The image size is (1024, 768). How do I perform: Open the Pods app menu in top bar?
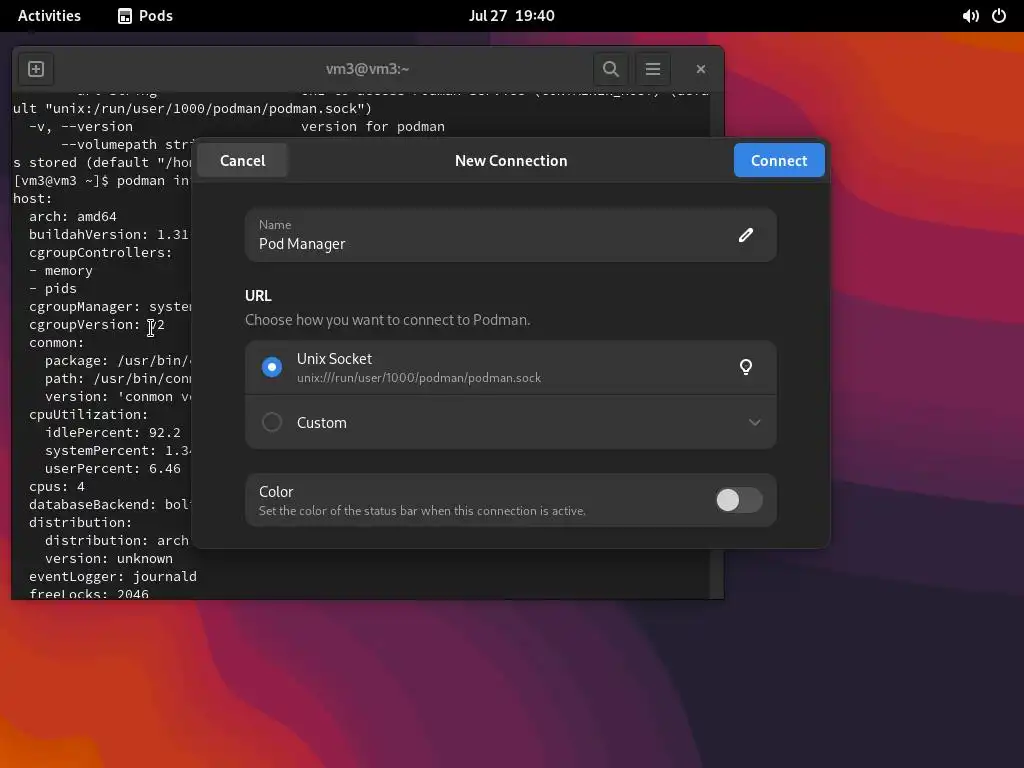coord(145,16)
